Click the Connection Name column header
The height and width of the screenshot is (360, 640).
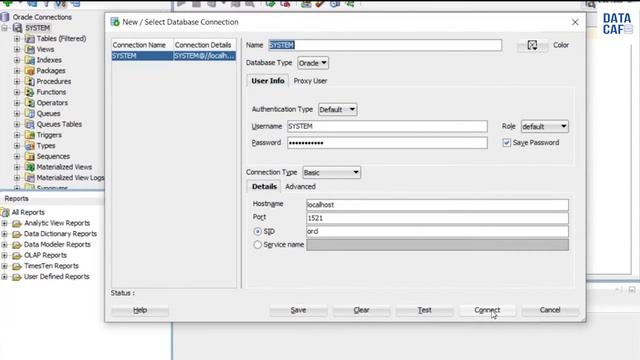click(142, 45)
